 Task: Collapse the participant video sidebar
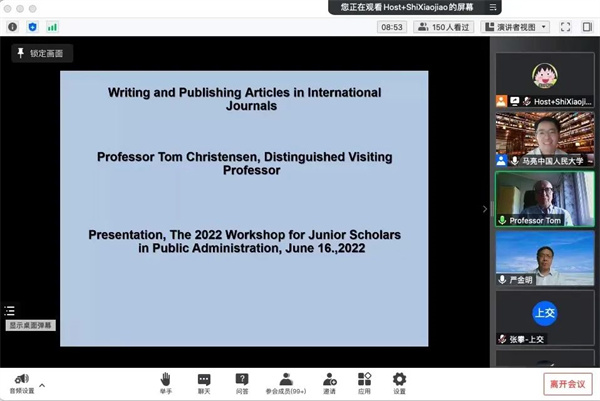(485, 209)
